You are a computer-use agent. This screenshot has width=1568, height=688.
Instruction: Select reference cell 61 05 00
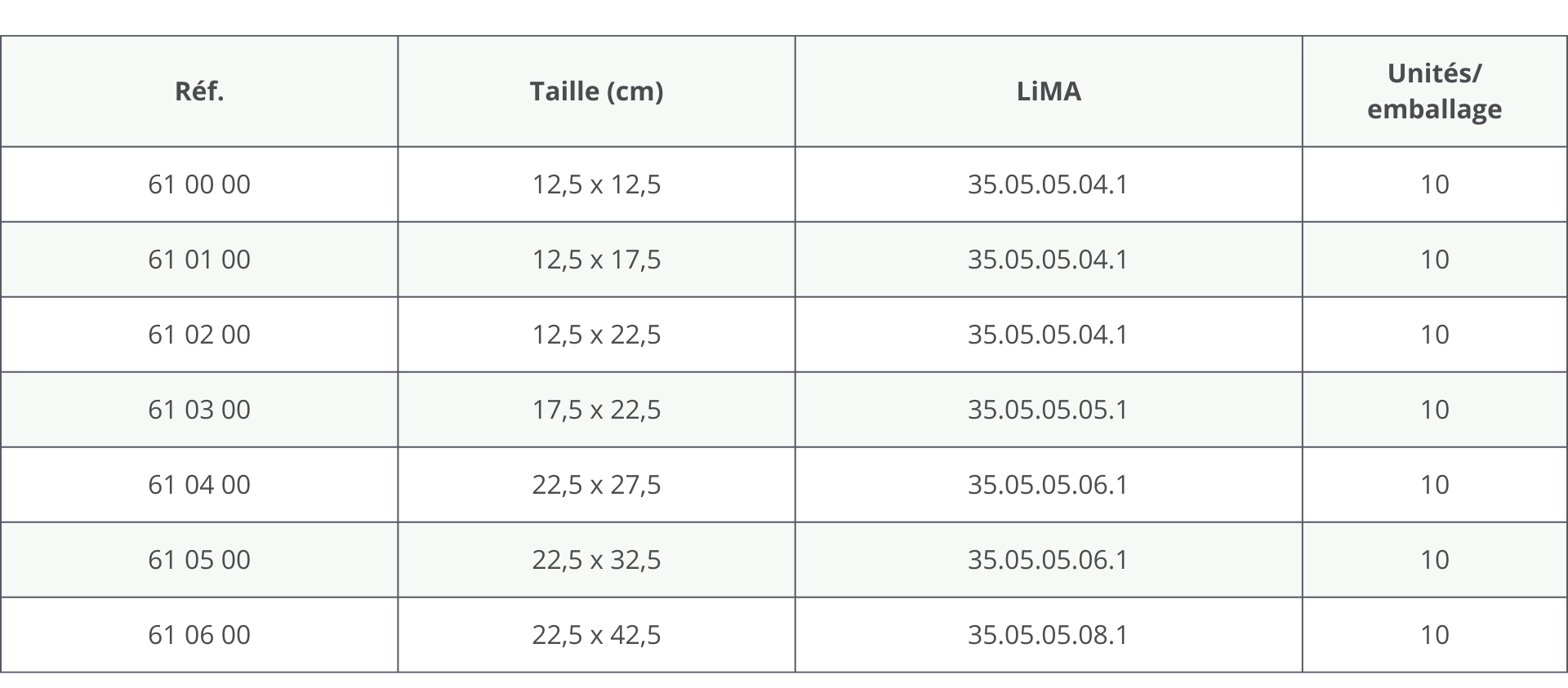tap(199, 560)
